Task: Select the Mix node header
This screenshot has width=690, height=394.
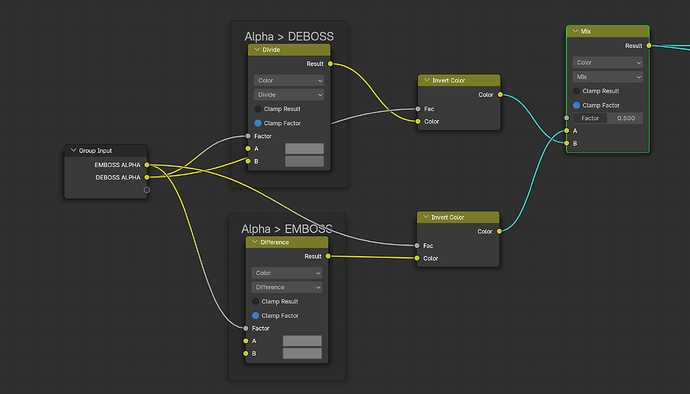Action: 608,31
